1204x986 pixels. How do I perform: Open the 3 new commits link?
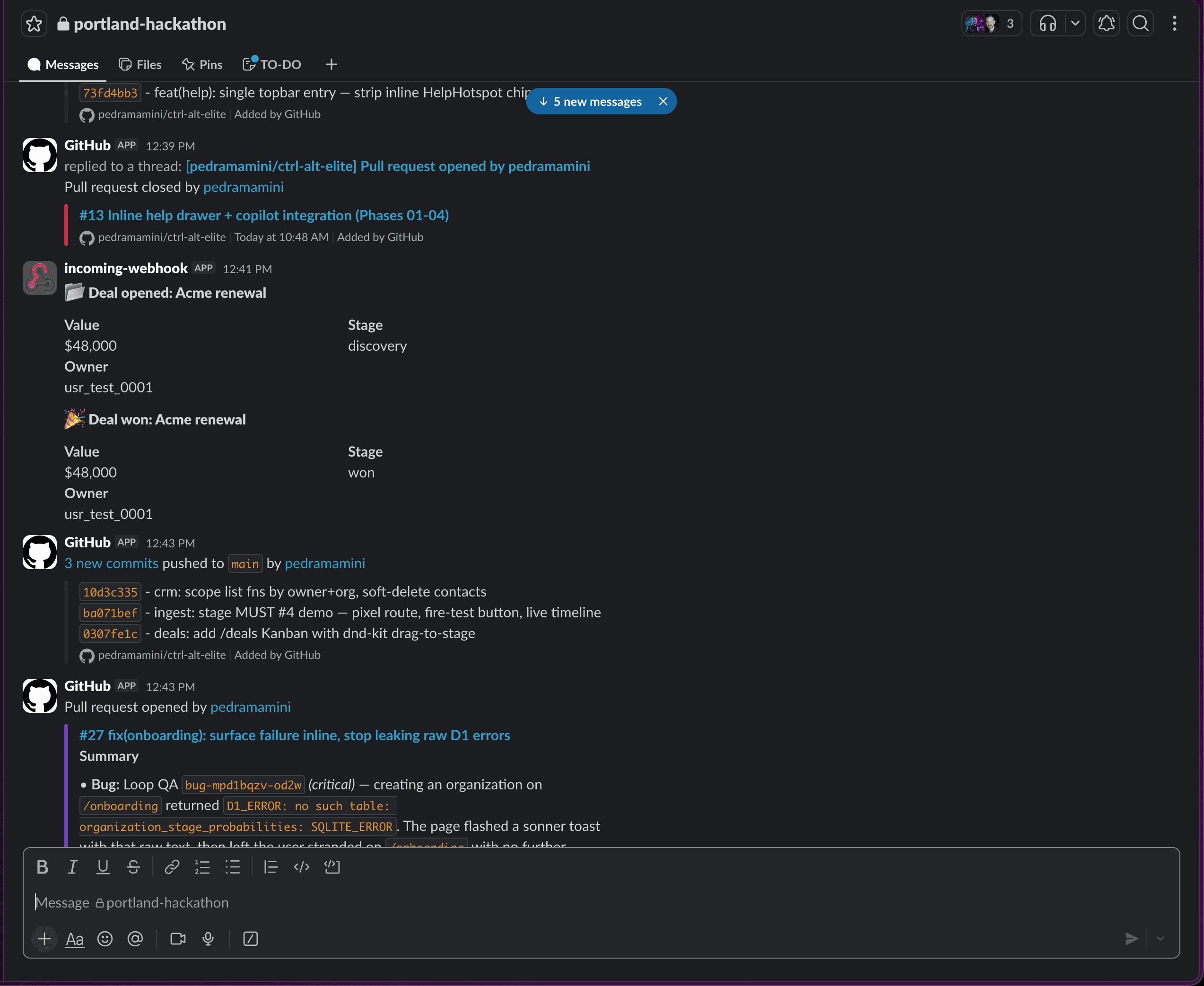pos(111,563)
